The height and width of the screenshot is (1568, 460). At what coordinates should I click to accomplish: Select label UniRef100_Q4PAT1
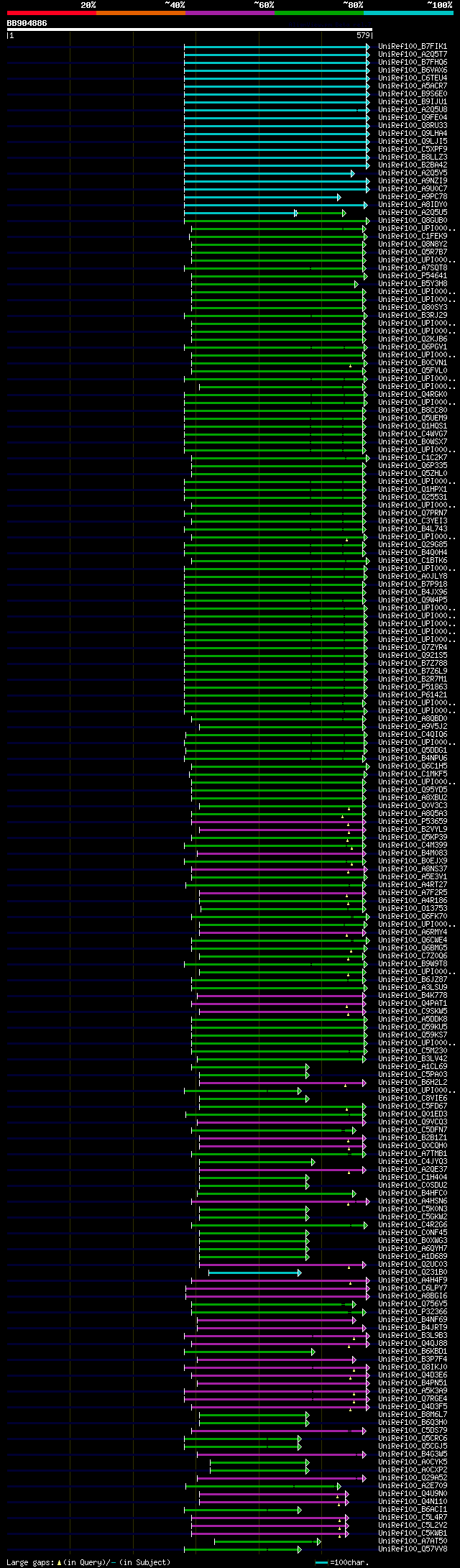pos(413,1003)
